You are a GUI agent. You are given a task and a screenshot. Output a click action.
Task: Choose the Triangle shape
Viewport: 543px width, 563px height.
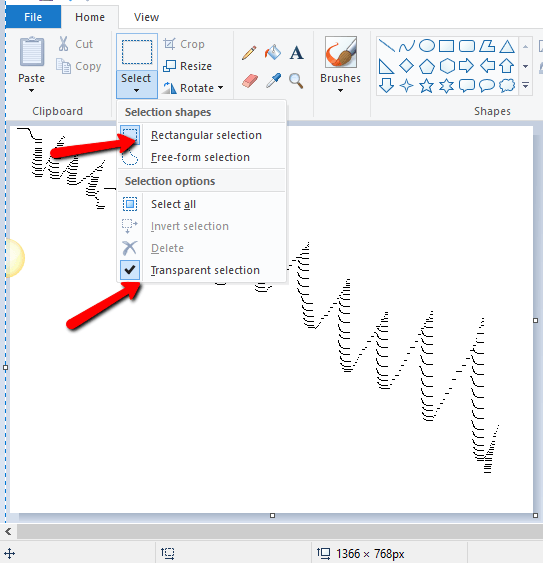point(507,46)
